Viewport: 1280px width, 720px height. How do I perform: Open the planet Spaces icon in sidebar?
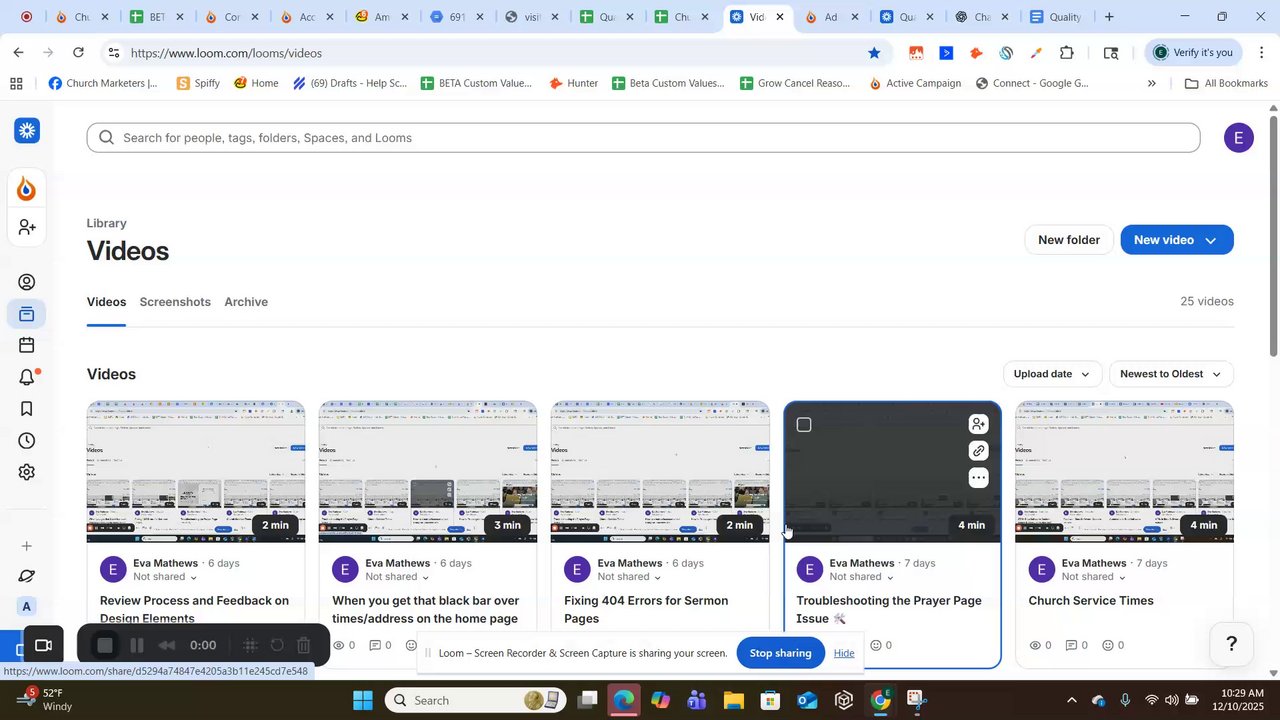click(27, 577)
